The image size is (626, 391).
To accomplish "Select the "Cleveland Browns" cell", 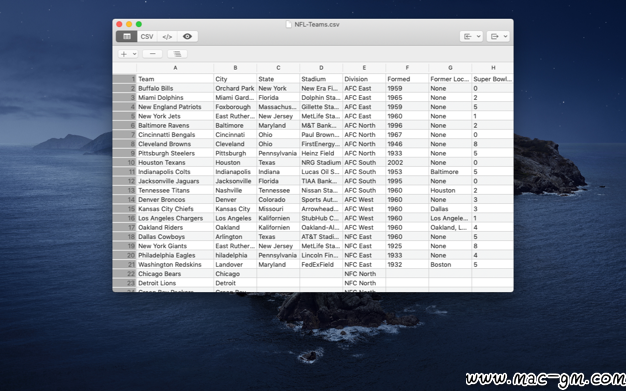I will 175,144.
